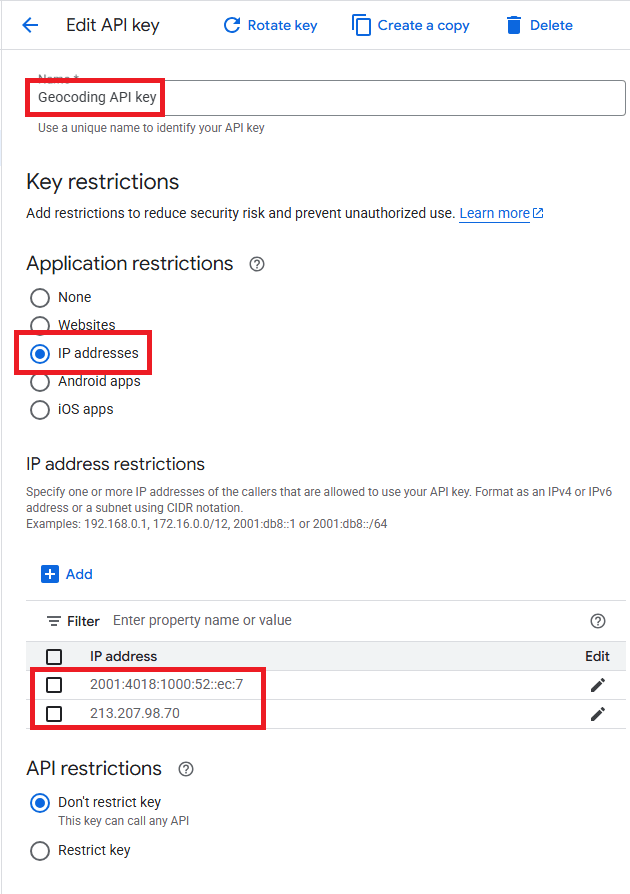Click the Create a copy icon

click(x=361, y=25)
